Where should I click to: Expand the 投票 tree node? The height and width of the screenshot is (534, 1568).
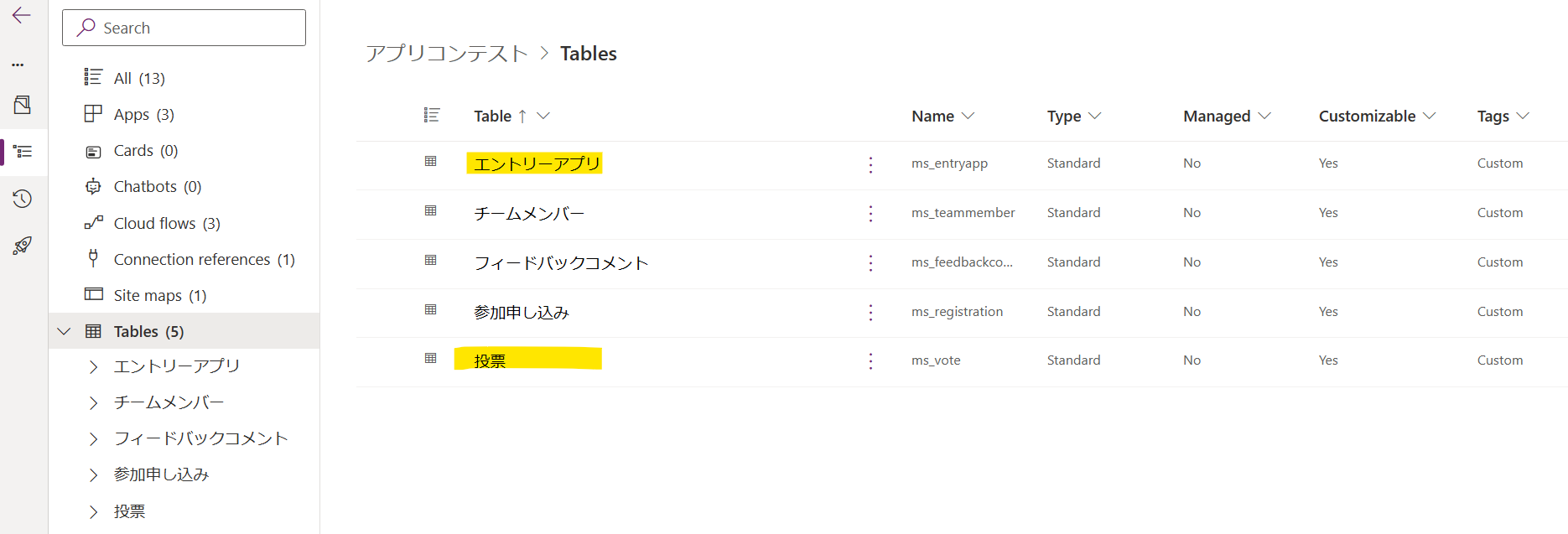(x=94, y=511)
